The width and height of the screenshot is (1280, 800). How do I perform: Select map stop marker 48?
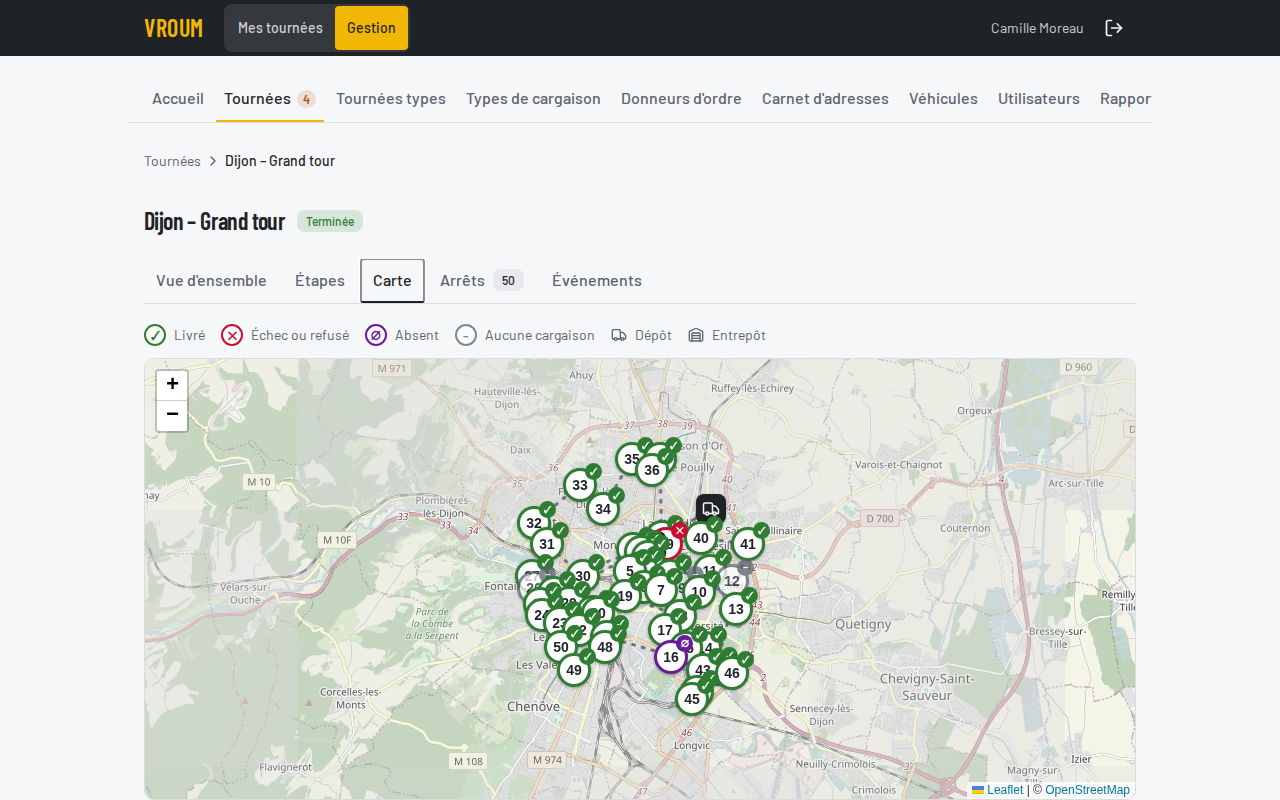[605, 647]
